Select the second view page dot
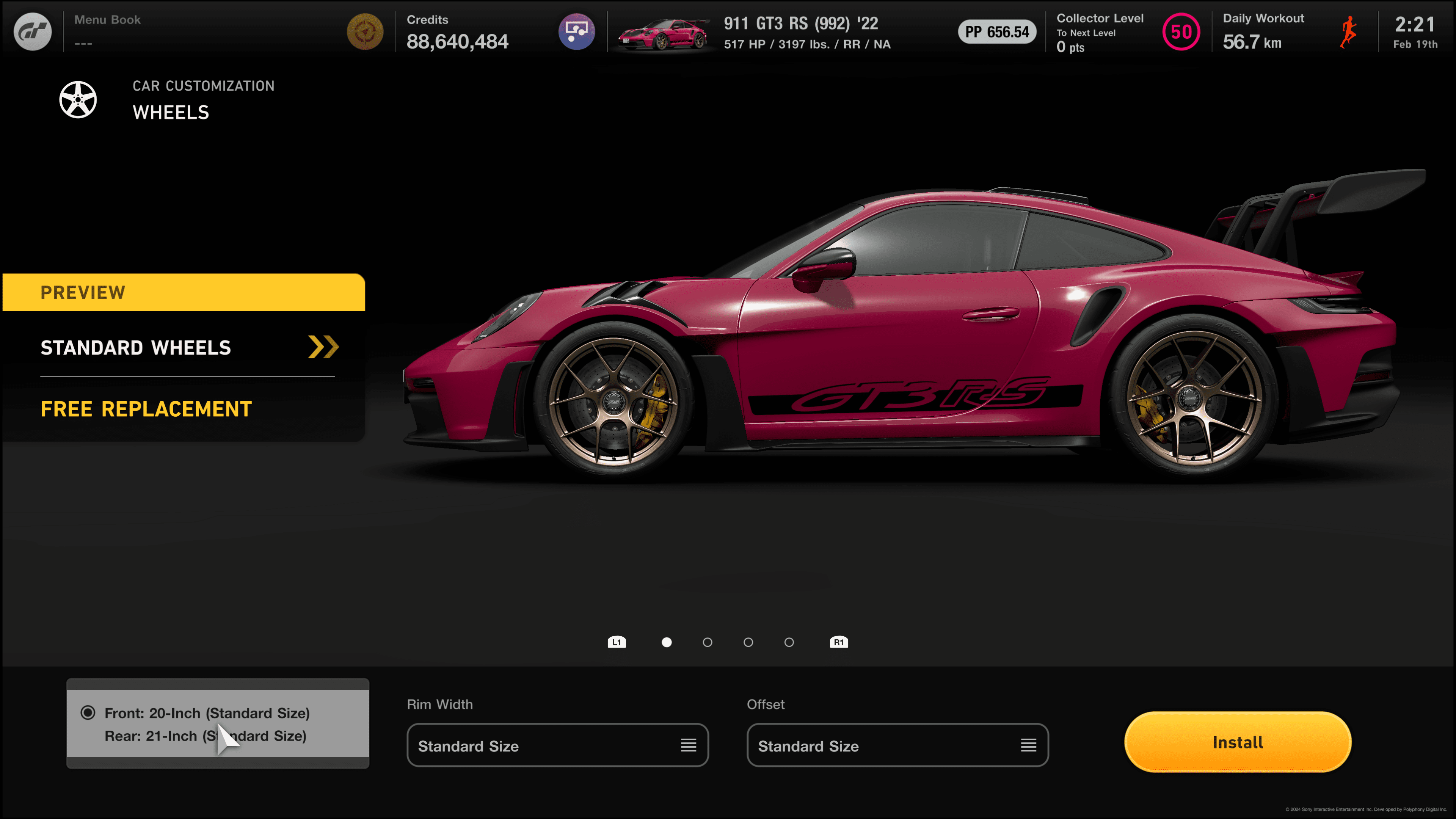 (x=708, y=642)
